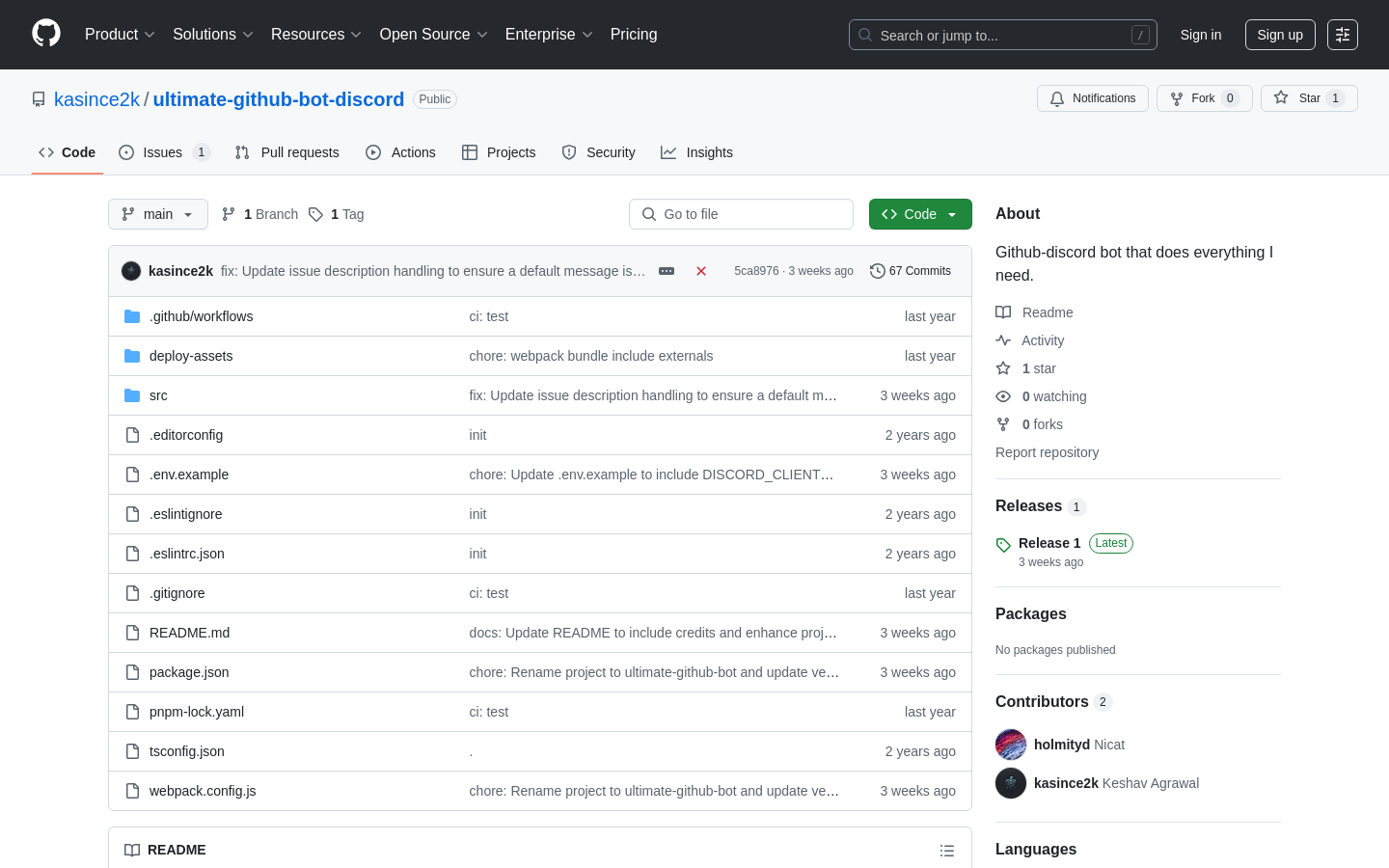Expand the Enterprise menu

(x=549, y=35)
